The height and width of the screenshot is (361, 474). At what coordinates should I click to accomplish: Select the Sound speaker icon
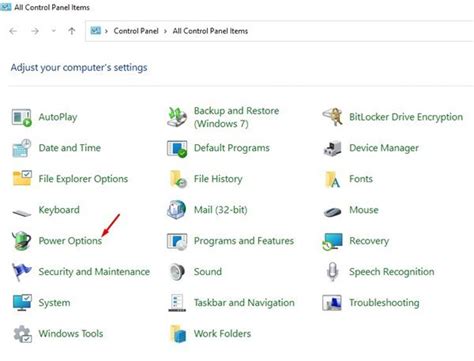click(x=177, y=272)
